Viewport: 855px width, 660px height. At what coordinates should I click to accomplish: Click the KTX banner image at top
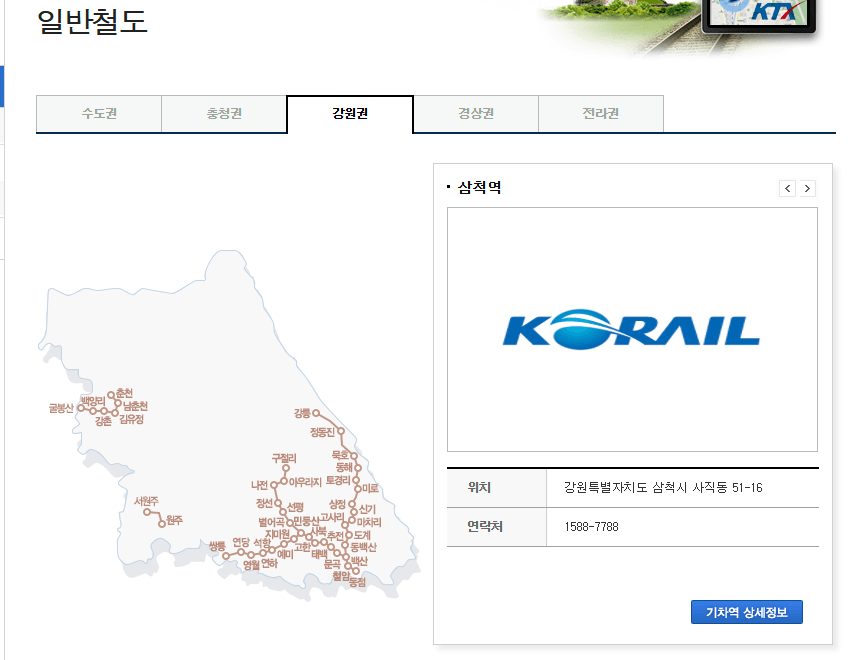coord(761,16)
